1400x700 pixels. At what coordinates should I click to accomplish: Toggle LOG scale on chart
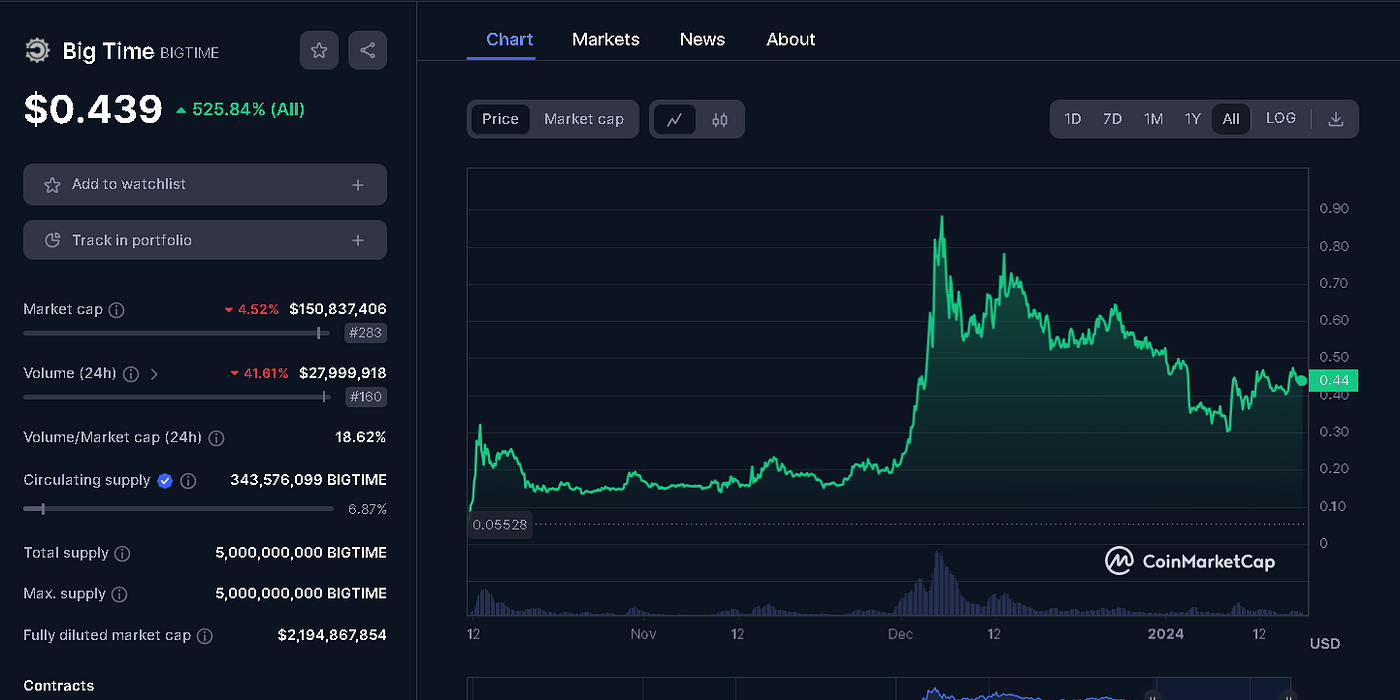[x=1281, y=118]
